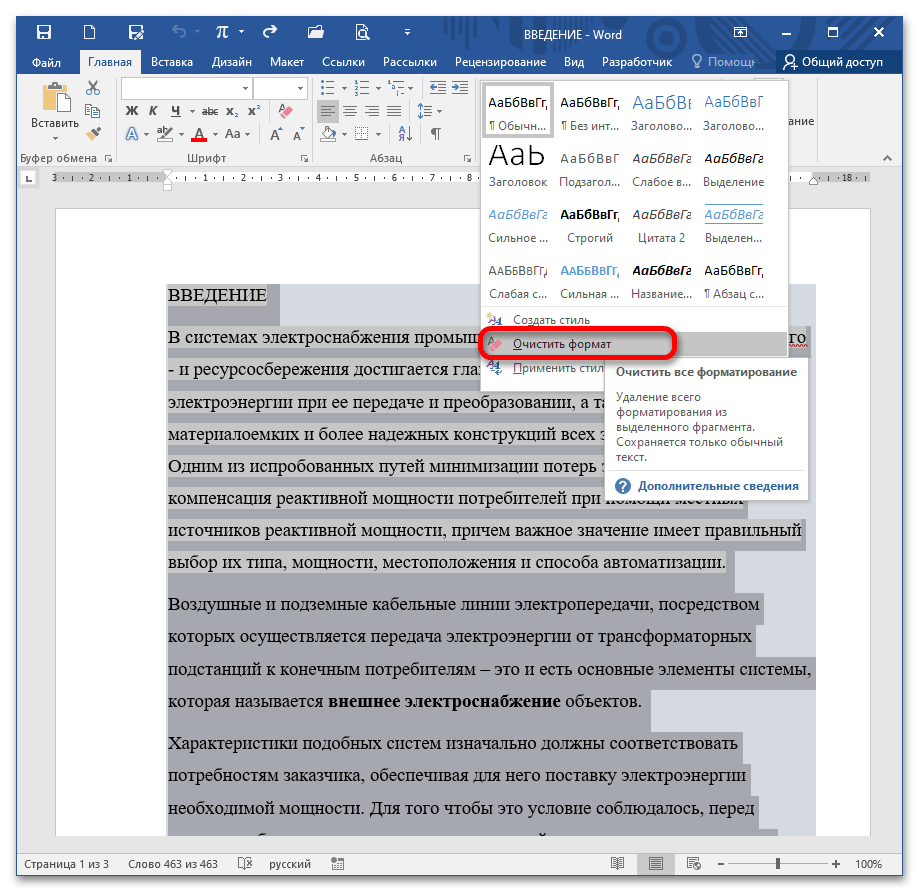Toggle show paragraph marks ¶
This screenshot has width=919, height=892.
pyautogui.click(x=435, y=134)
